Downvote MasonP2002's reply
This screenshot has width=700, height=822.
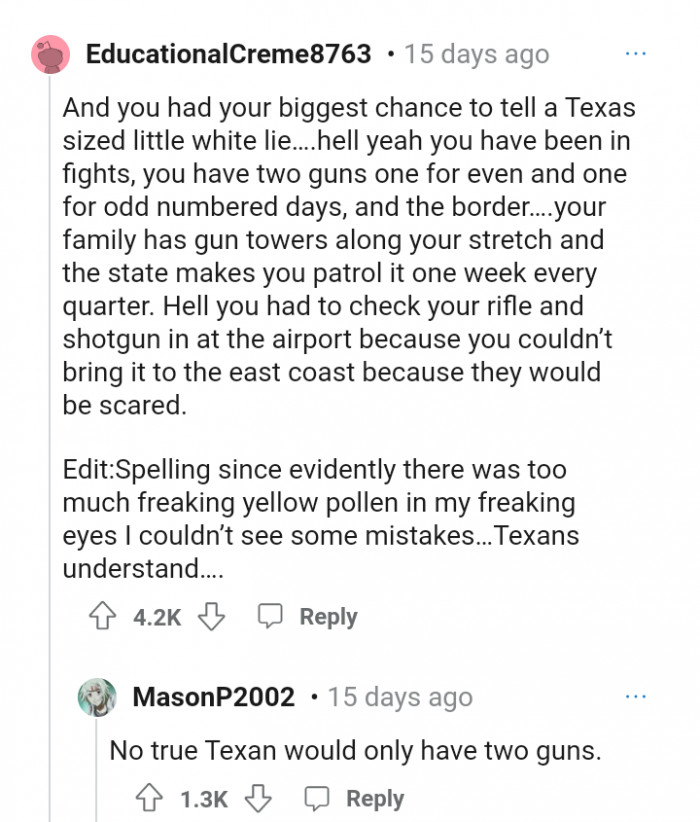(x=258, y=798)
